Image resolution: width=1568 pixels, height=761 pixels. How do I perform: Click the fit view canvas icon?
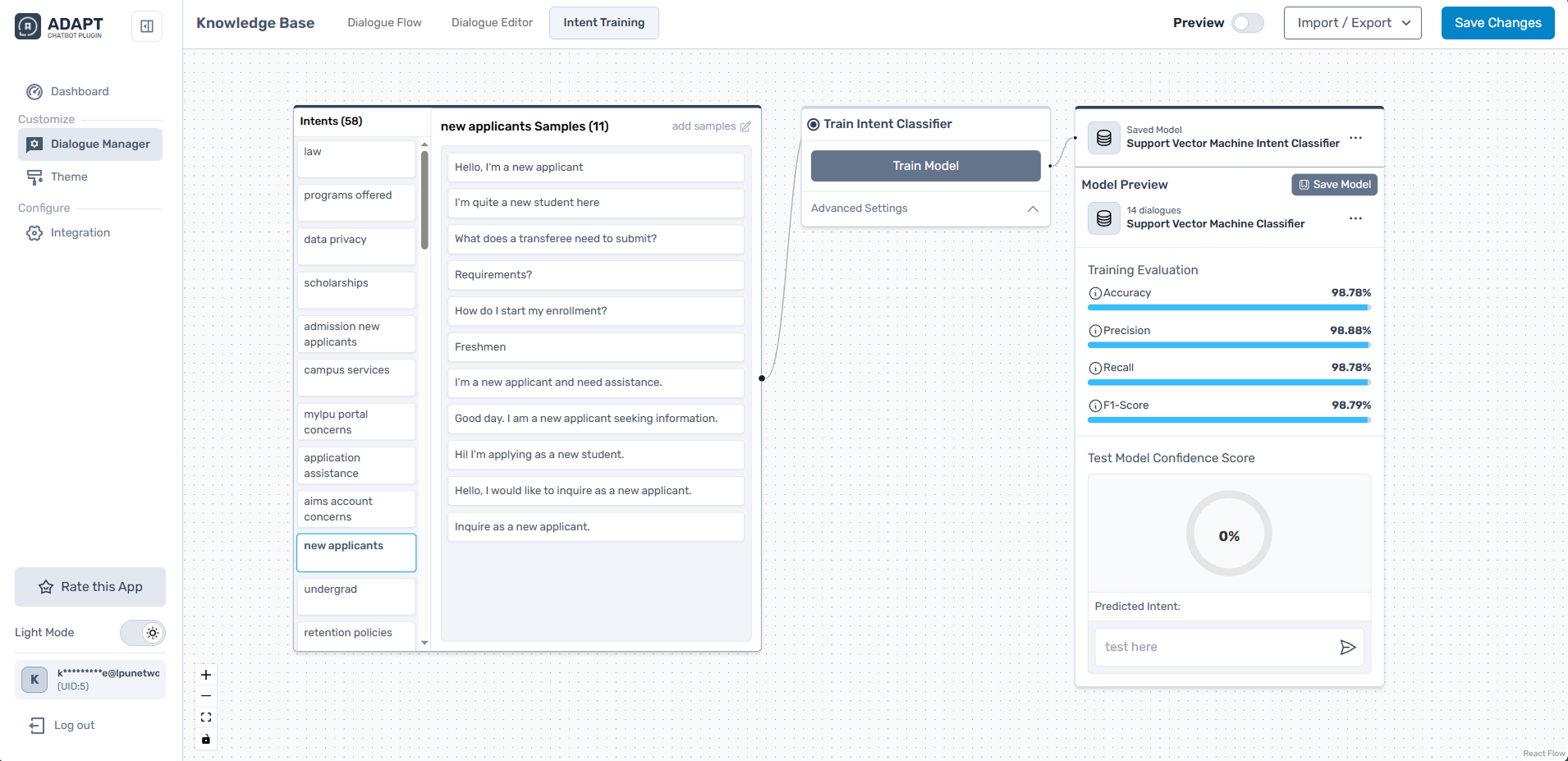[206, 717]
